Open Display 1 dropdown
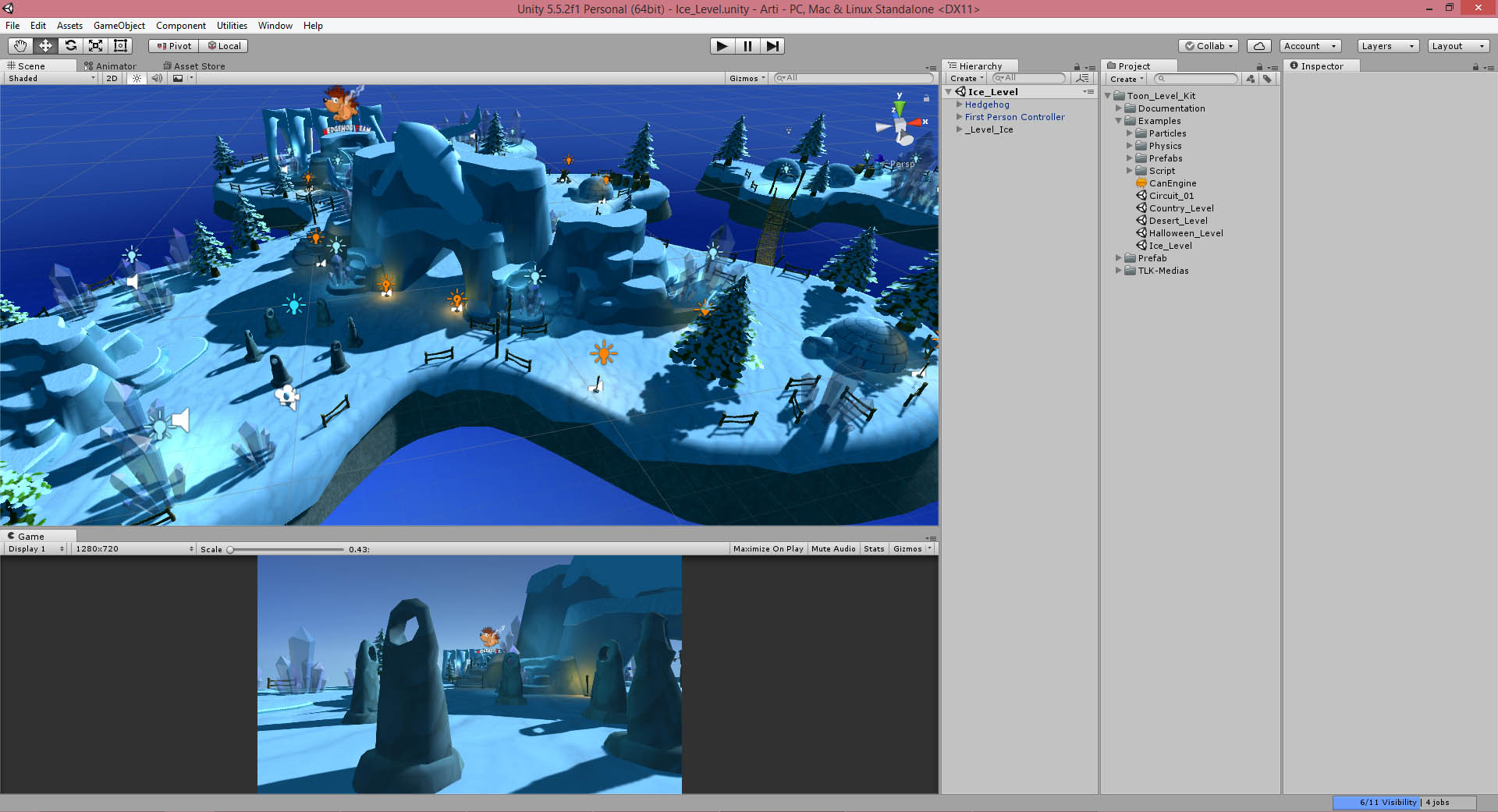 click(35, 549)
